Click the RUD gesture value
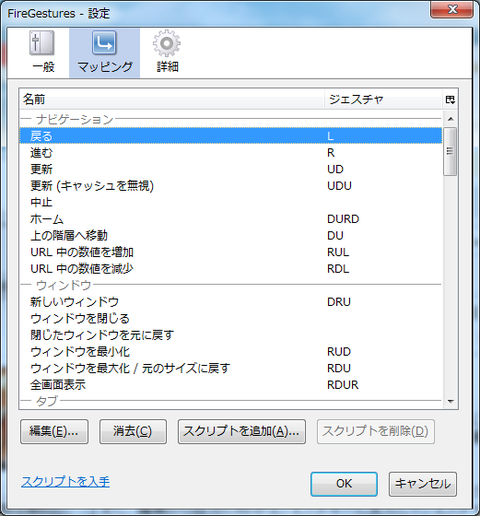 (x=339, y=352)
